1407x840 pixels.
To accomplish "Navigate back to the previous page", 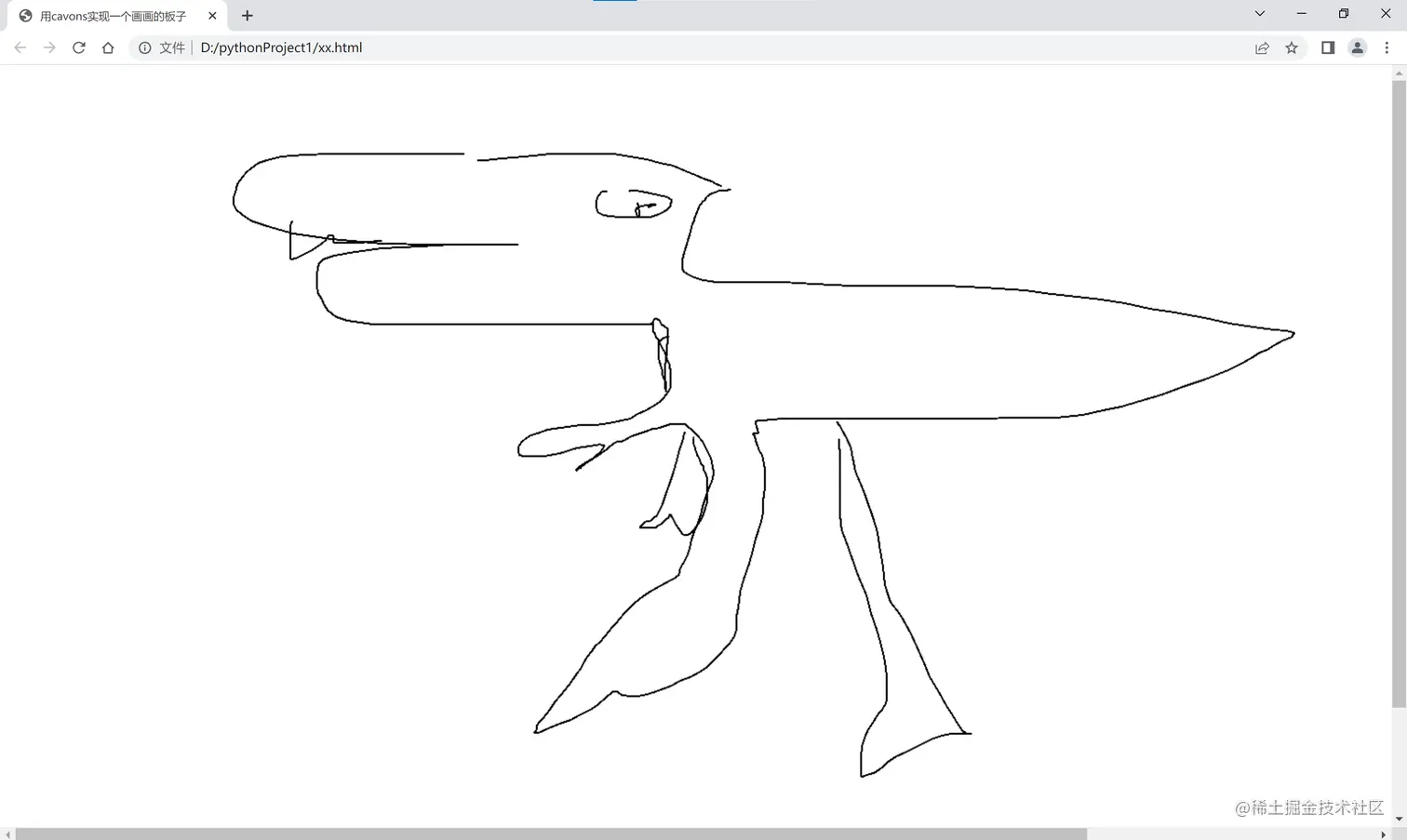I will 19,47.
